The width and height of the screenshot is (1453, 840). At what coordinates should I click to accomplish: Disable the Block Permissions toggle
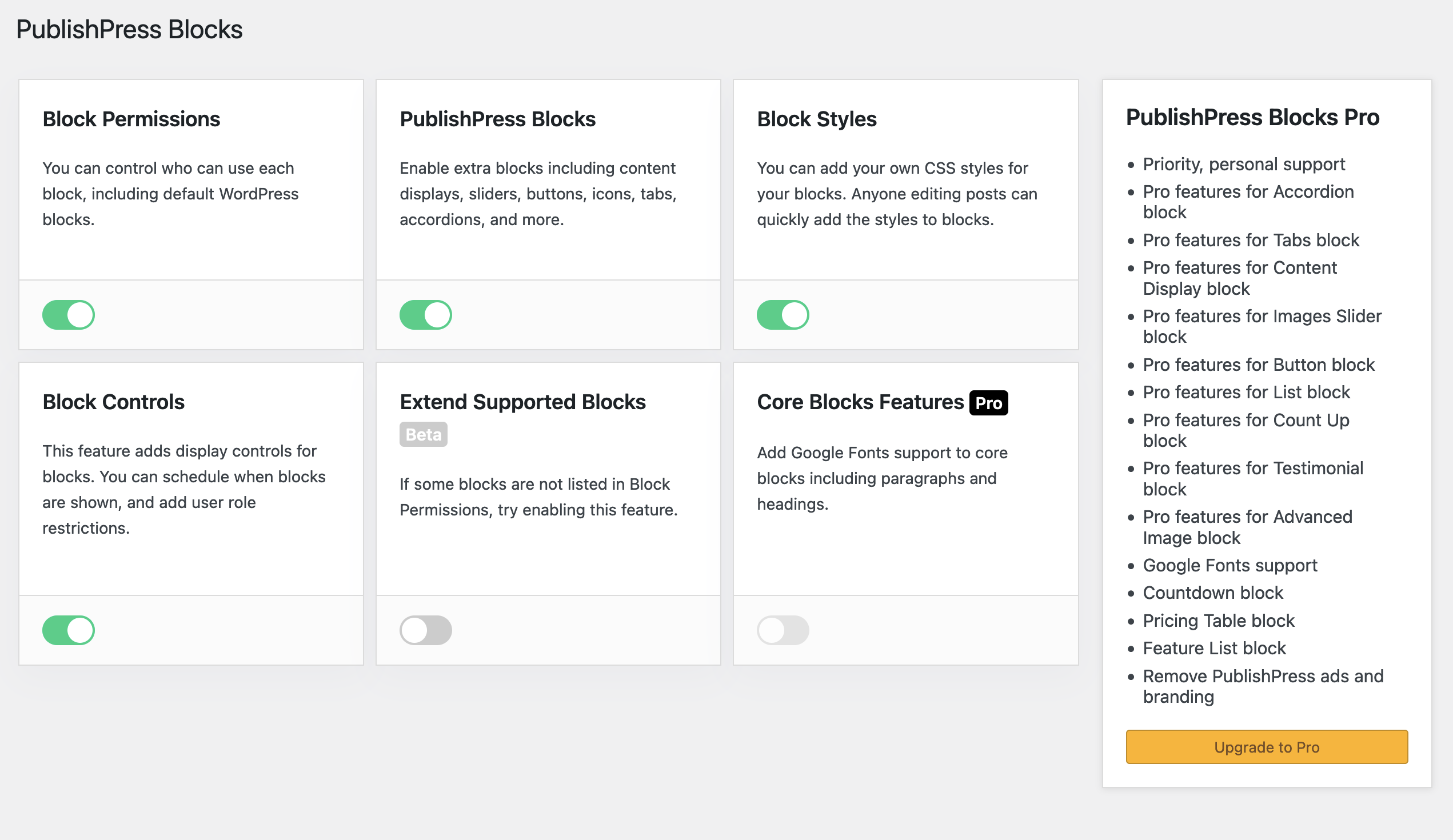click(68, 315)
